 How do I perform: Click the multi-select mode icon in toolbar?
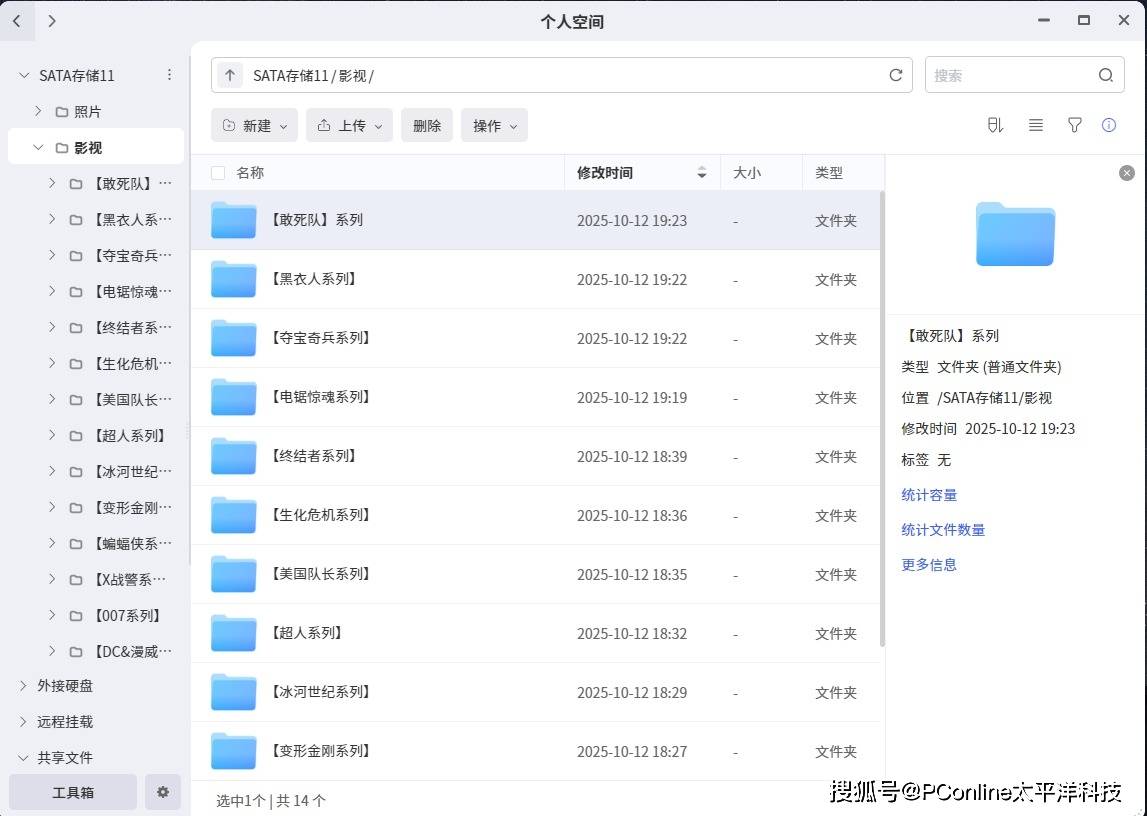[x=994, y=125]
